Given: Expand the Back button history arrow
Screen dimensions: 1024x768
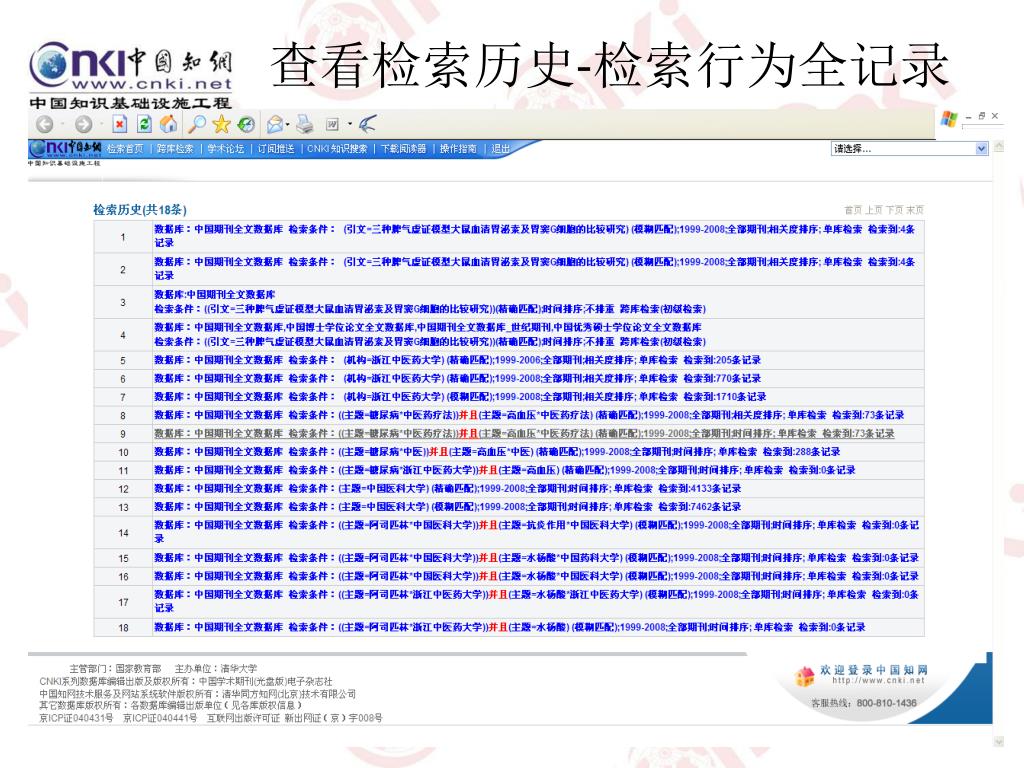Looking at the screenshot, I should point(62,124).
